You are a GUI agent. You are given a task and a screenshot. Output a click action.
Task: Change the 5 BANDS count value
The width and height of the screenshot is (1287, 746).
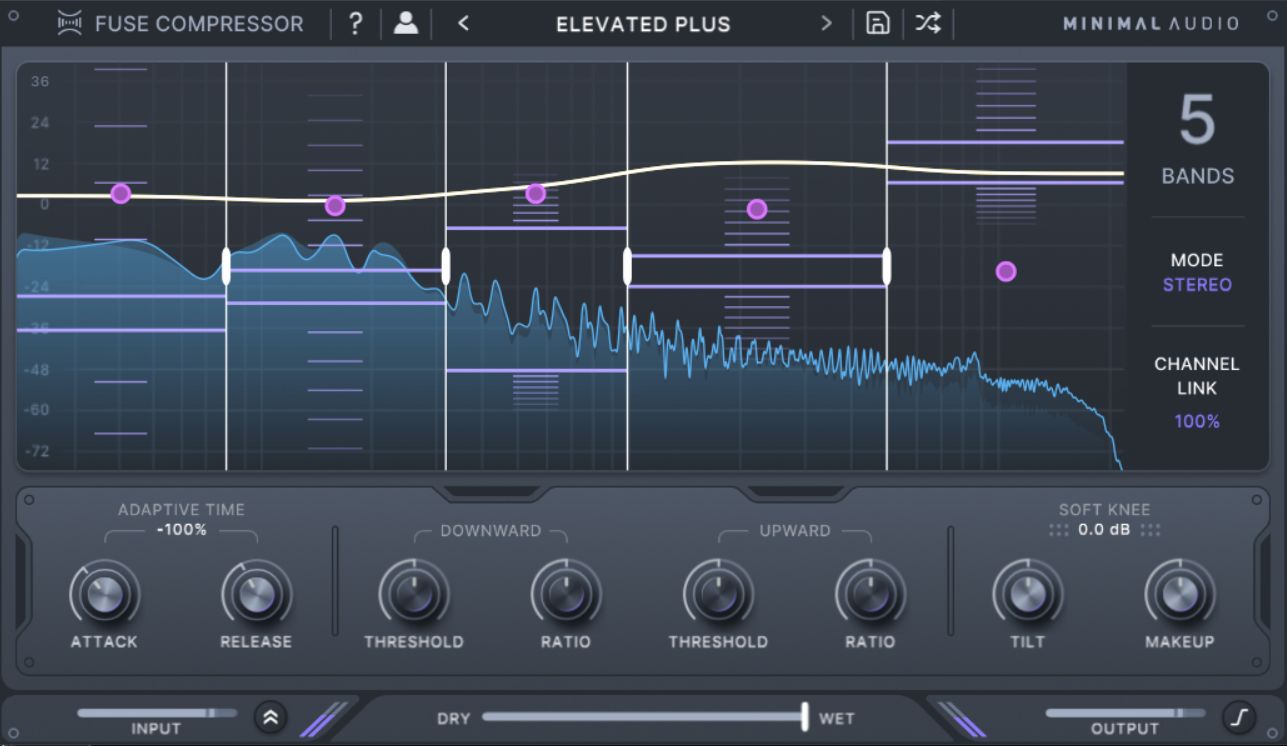point(1197,122)
